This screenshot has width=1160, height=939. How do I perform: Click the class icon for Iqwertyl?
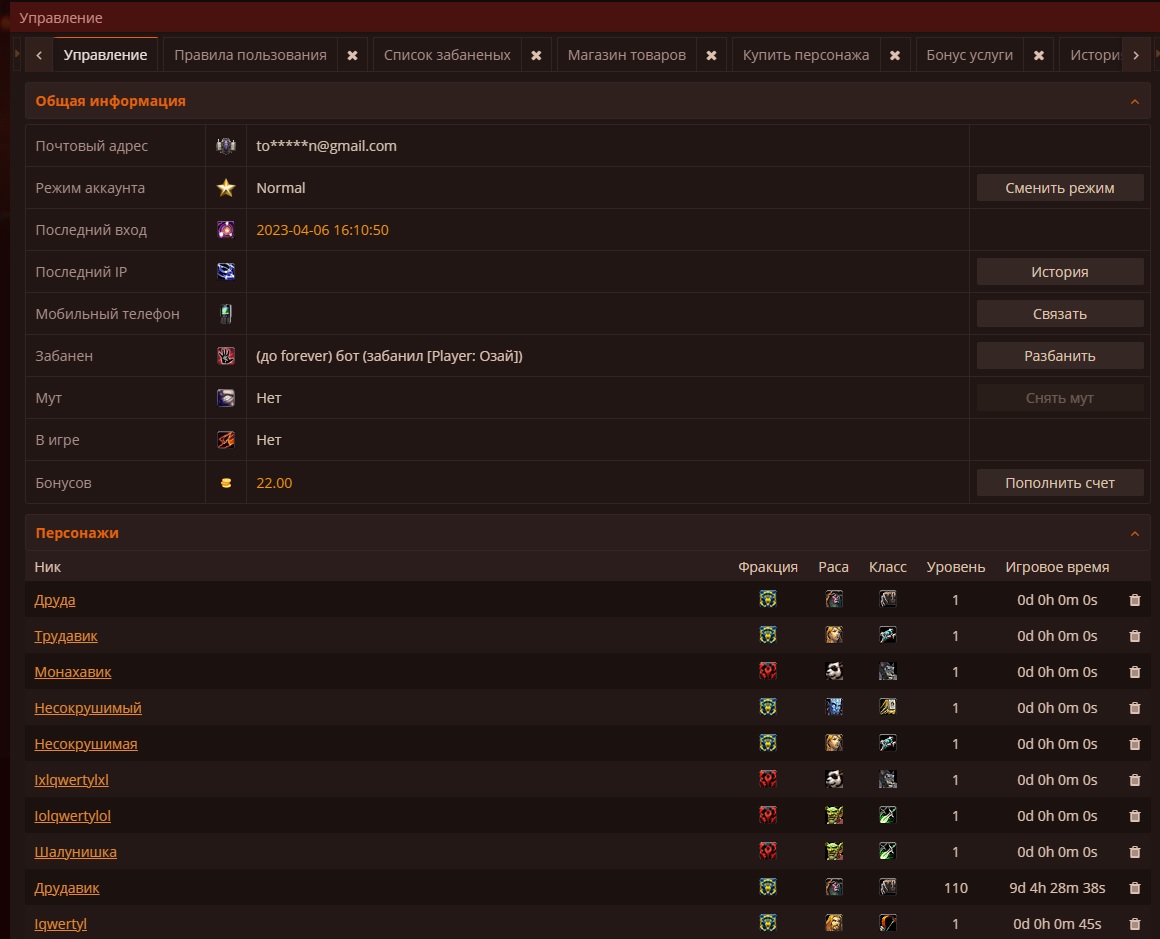pos(887,923)
